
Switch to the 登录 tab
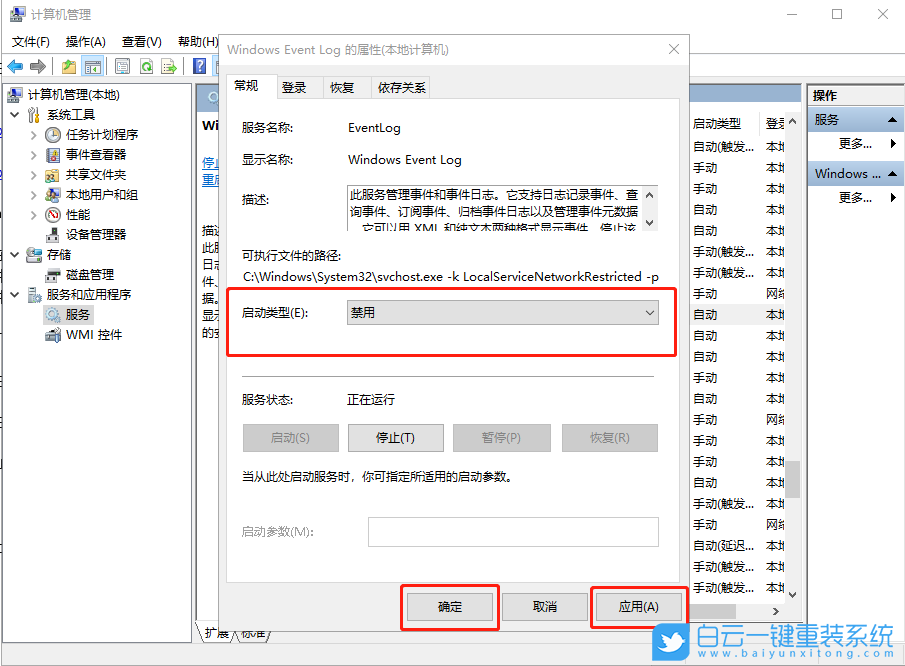(x=296, y=87)
